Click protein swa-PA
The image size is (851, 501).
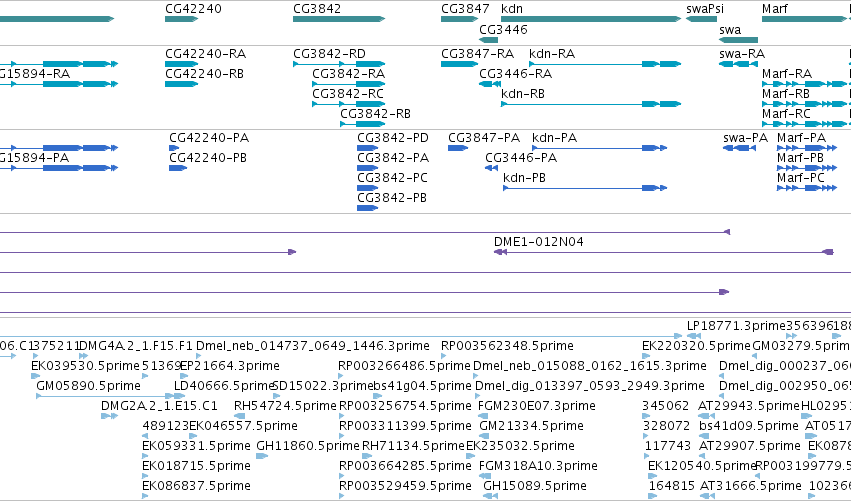click(x=746, y=138)
